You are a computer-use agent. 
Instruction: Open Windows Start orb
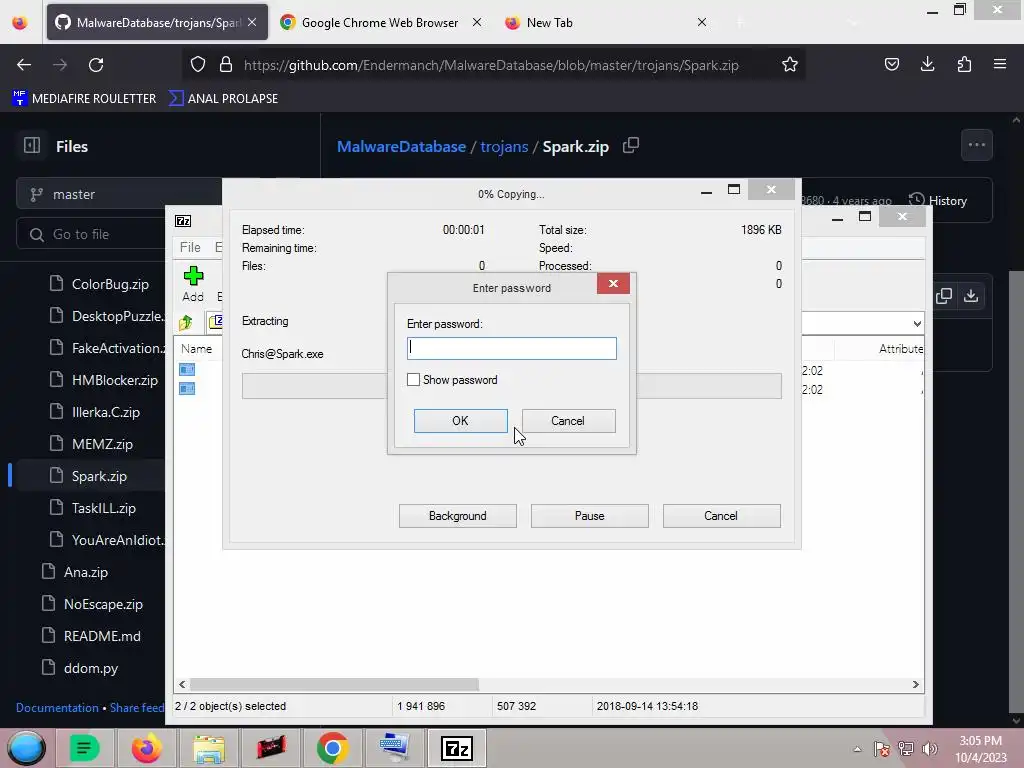(x=26, y=748)
